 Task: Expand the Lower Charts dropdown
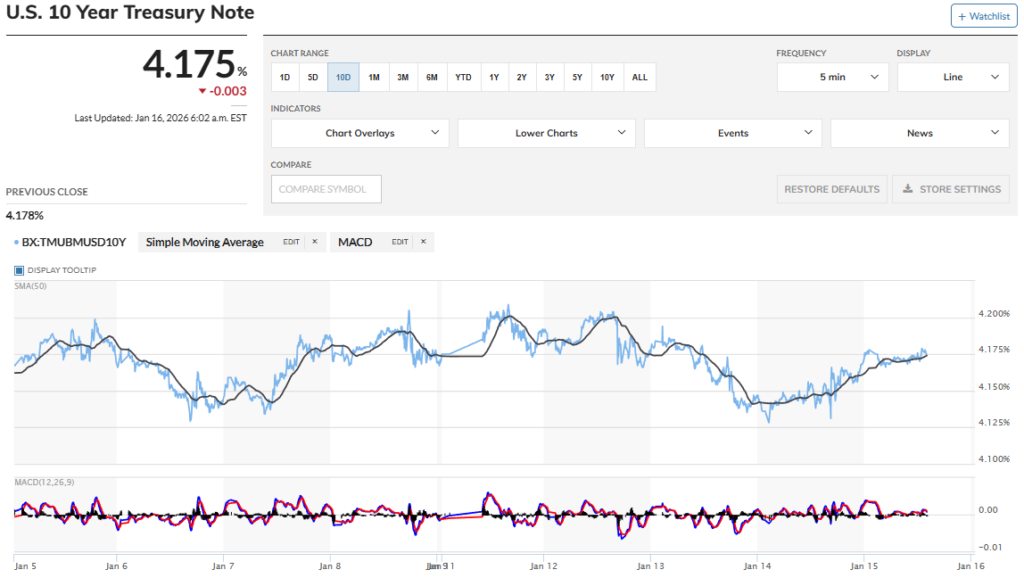(x=546, y=133)
